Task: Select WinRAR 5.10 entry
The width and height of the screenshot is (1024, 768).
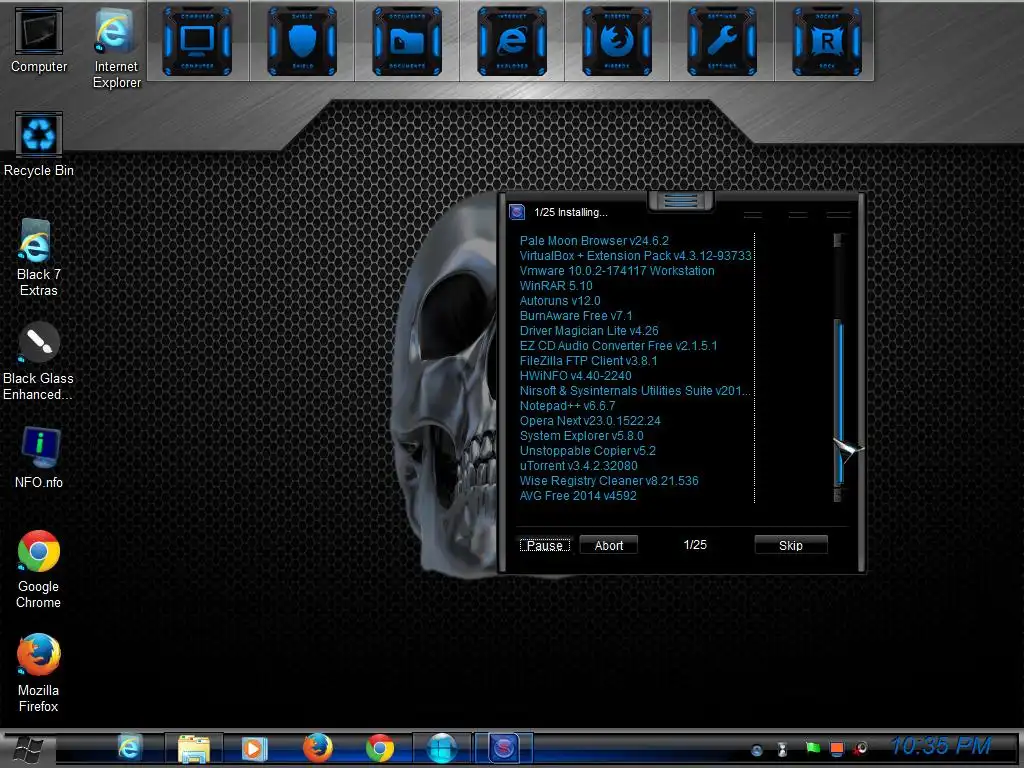Action: click(x=556, y=285)
